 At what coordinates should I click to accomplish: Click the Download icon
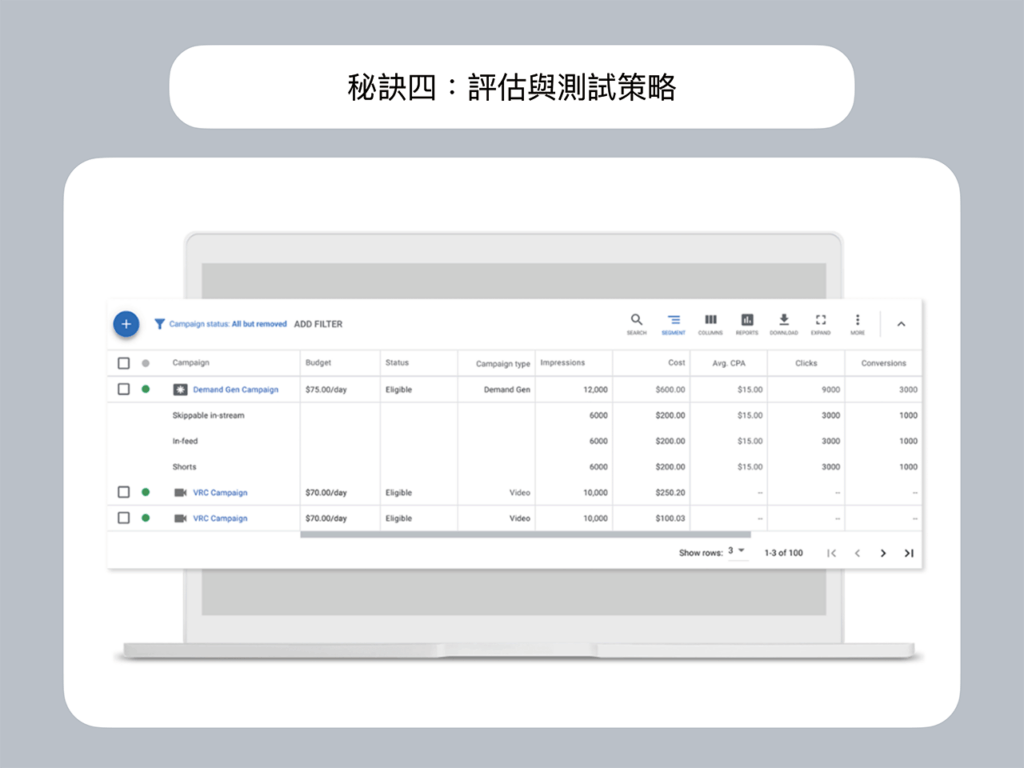tap(784, 322)
